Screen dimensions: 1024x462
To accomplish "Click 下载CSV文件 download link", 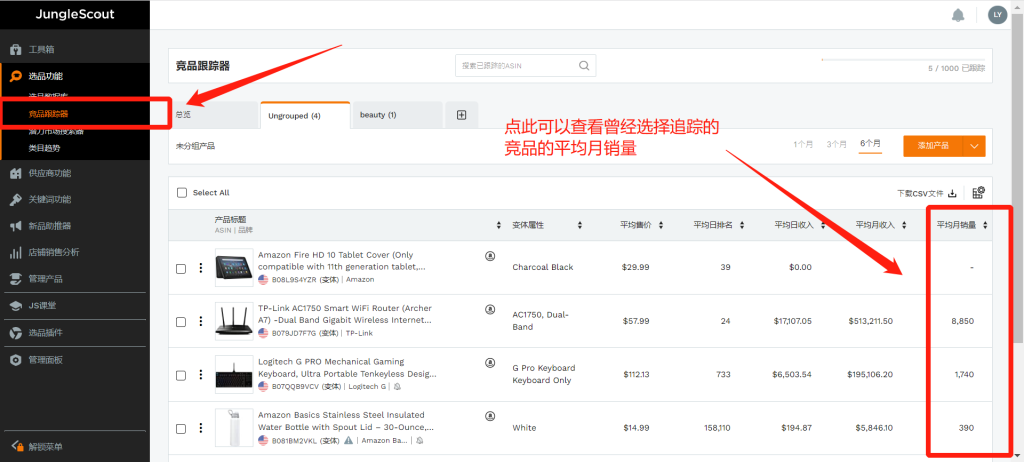I will 926,193.
